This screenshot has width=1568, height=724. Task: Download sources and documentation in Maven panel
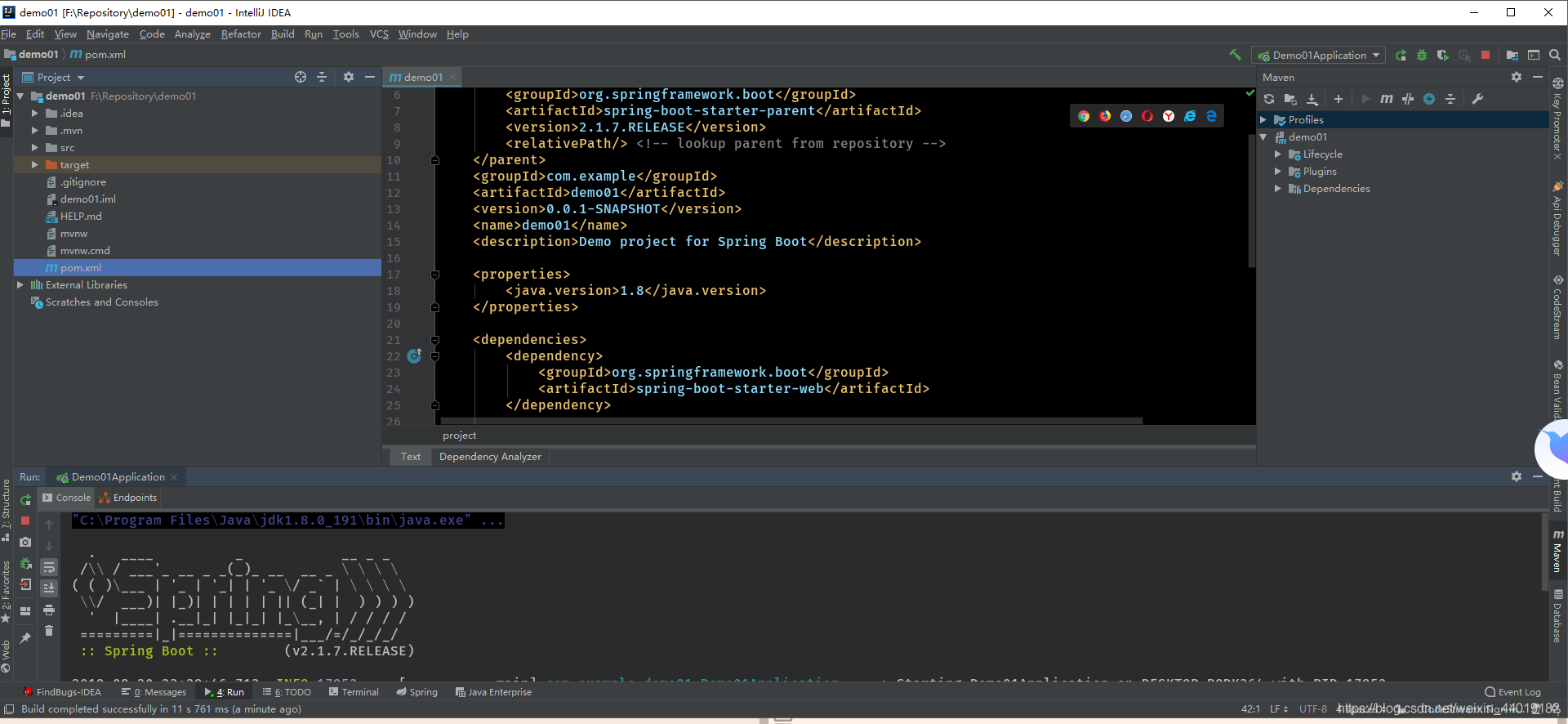click(x=1312, y=99)
